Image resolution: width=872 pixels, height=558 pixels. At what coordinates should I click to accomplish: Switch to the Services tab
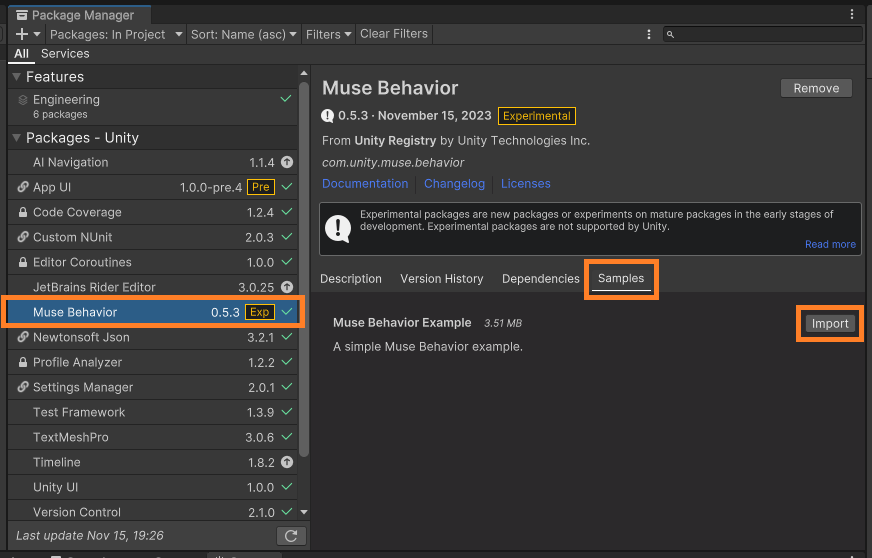tap(65, 54)
